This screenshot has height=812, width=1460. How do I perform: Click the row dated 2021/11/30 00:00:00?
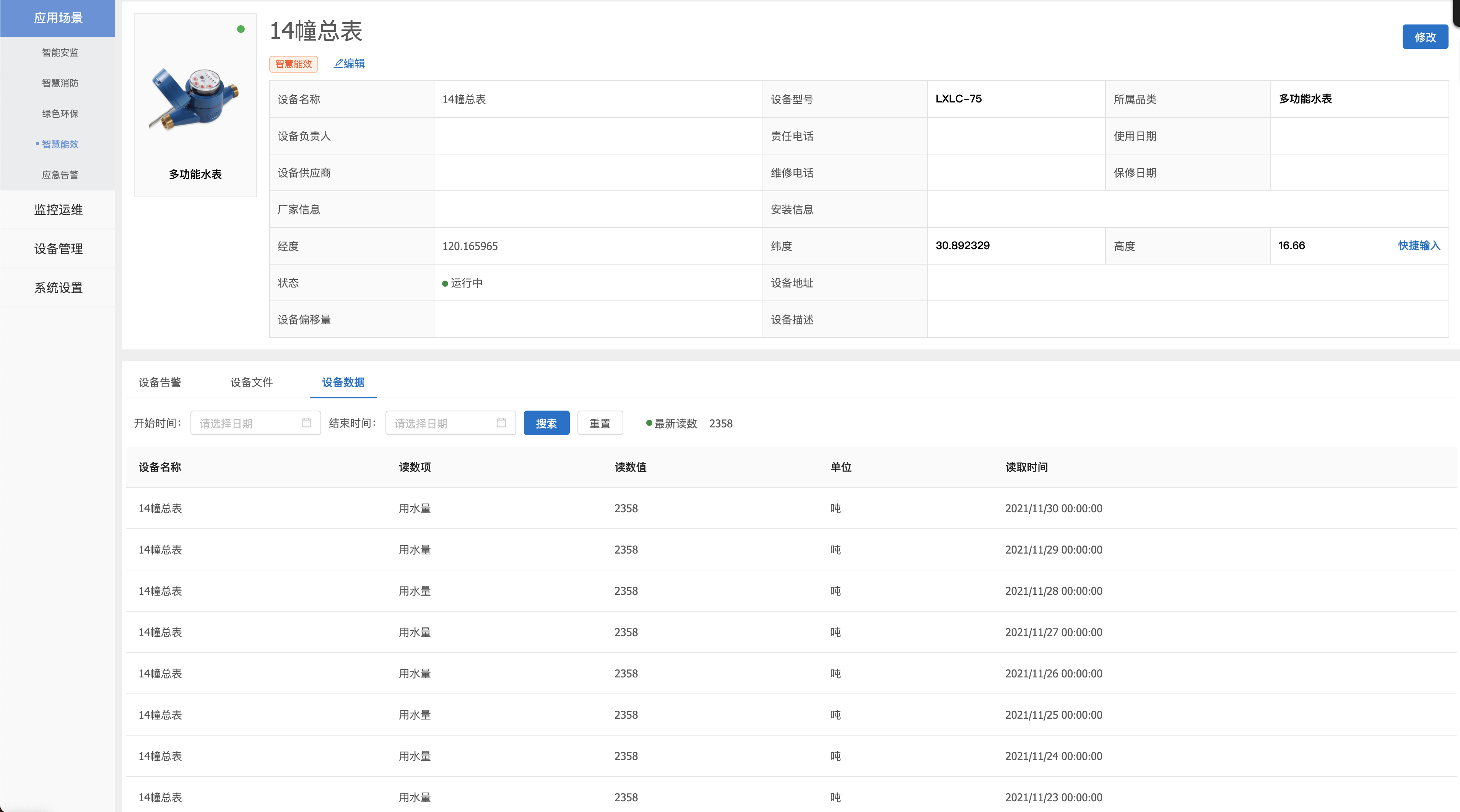tap(791, 508)
